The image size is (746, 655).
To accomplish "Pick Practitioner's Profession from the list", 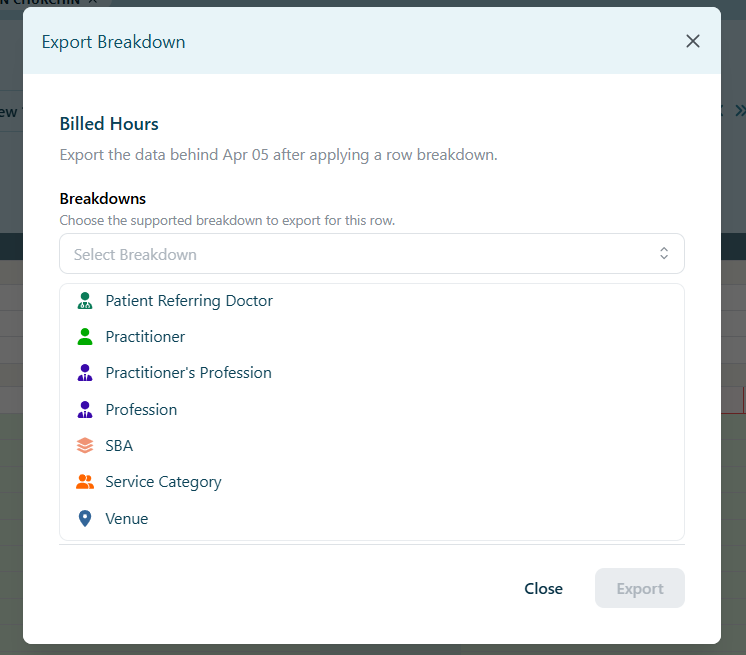I will [x=372, y=373].
